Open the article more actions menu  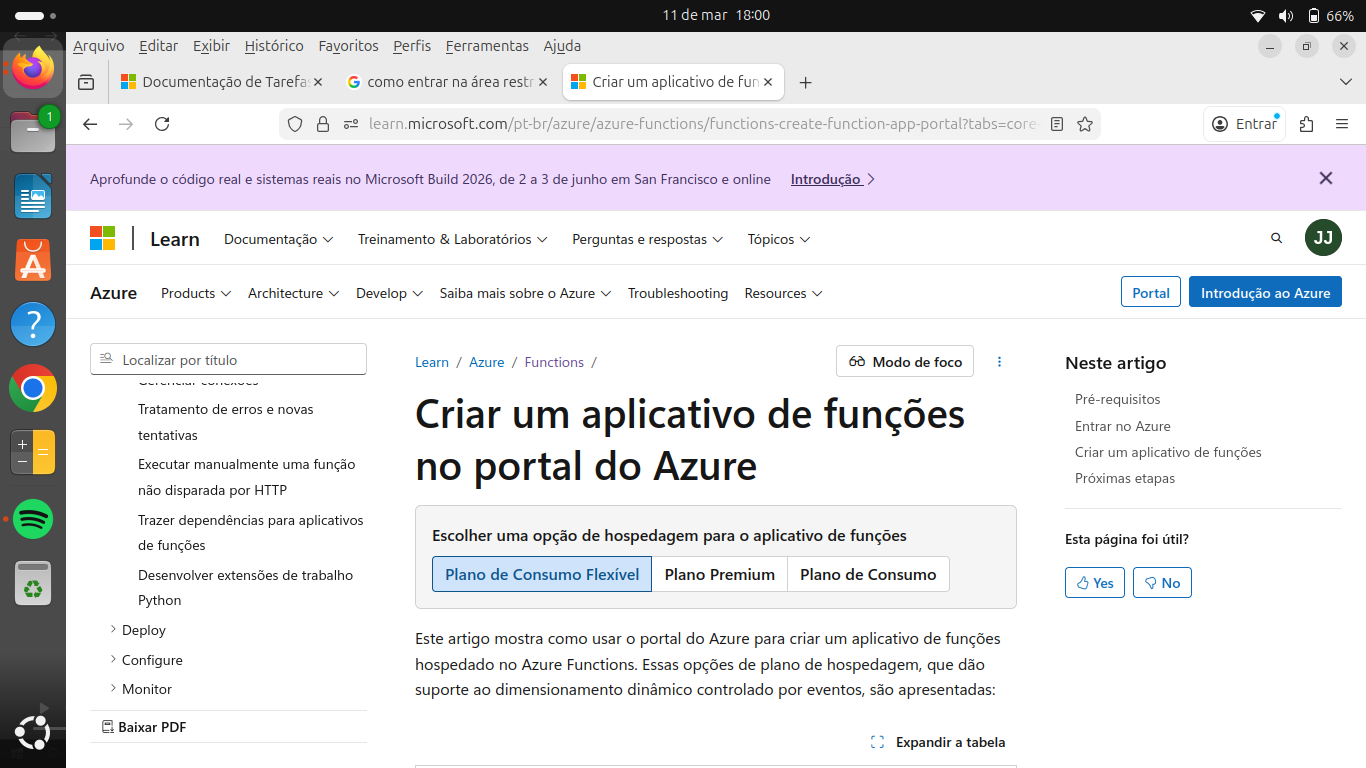[x=999, y=362]
